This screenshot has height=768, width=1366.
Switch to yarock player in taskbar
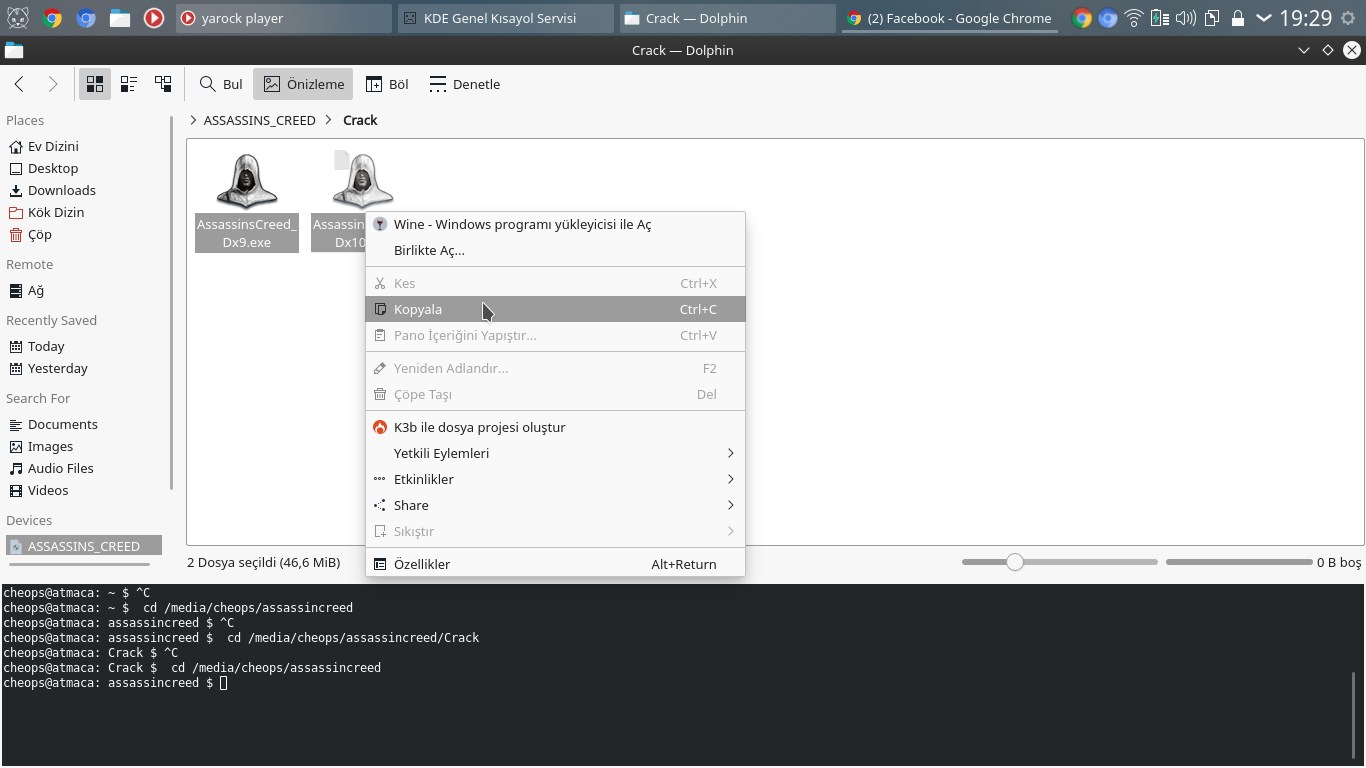[x=283, y=18]
